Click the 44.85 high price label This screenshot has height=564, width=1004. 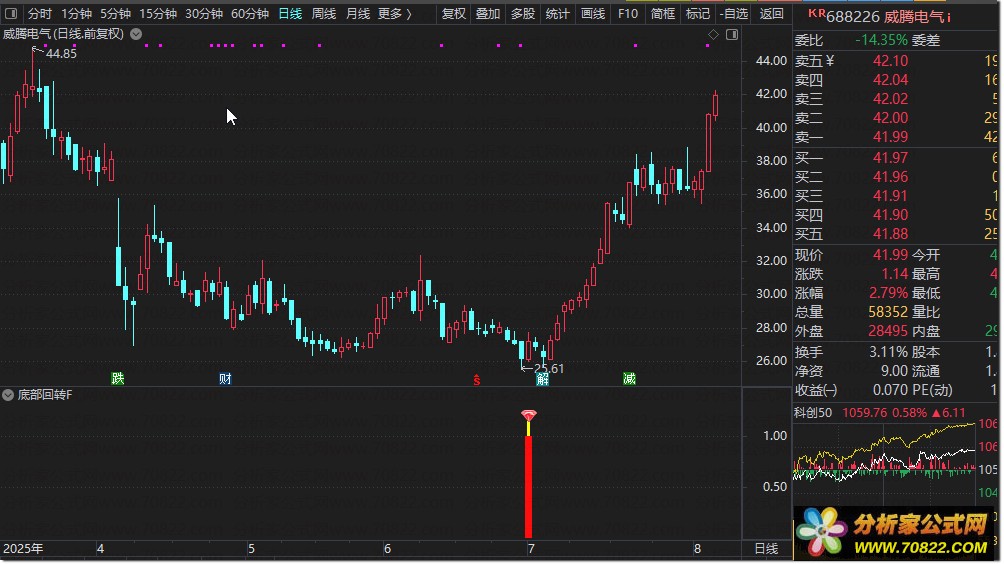(x=61, y=54)
